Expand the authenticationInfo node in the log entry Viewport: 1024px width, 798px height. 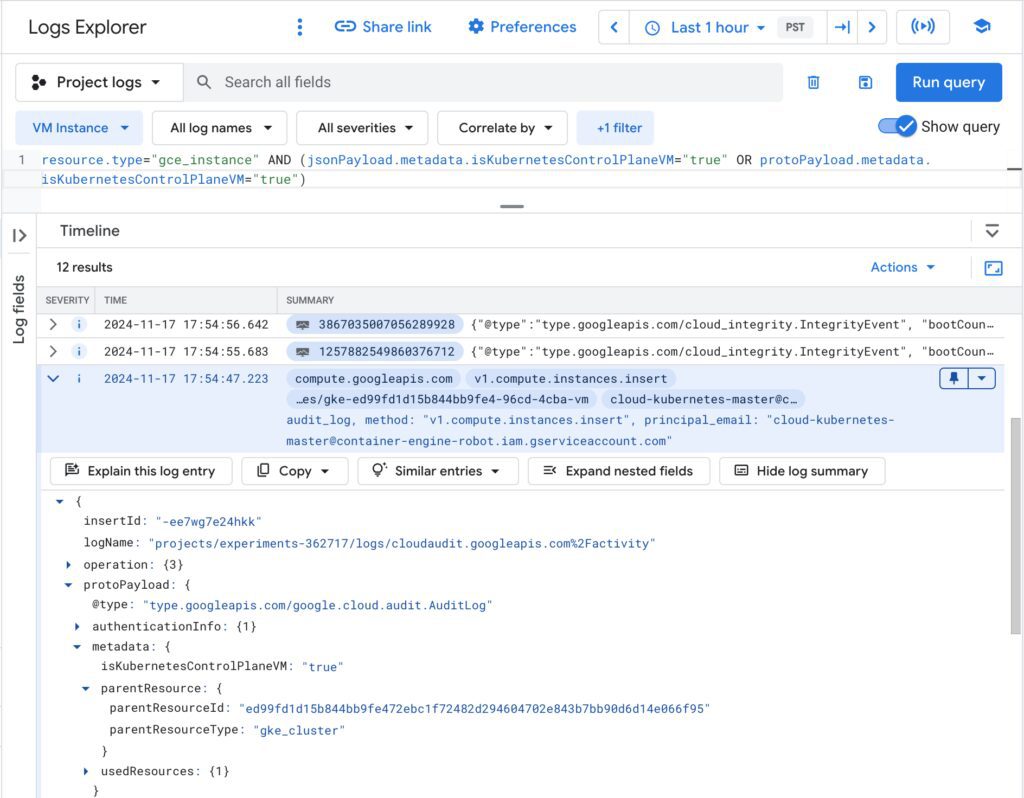tap(79, 626)
